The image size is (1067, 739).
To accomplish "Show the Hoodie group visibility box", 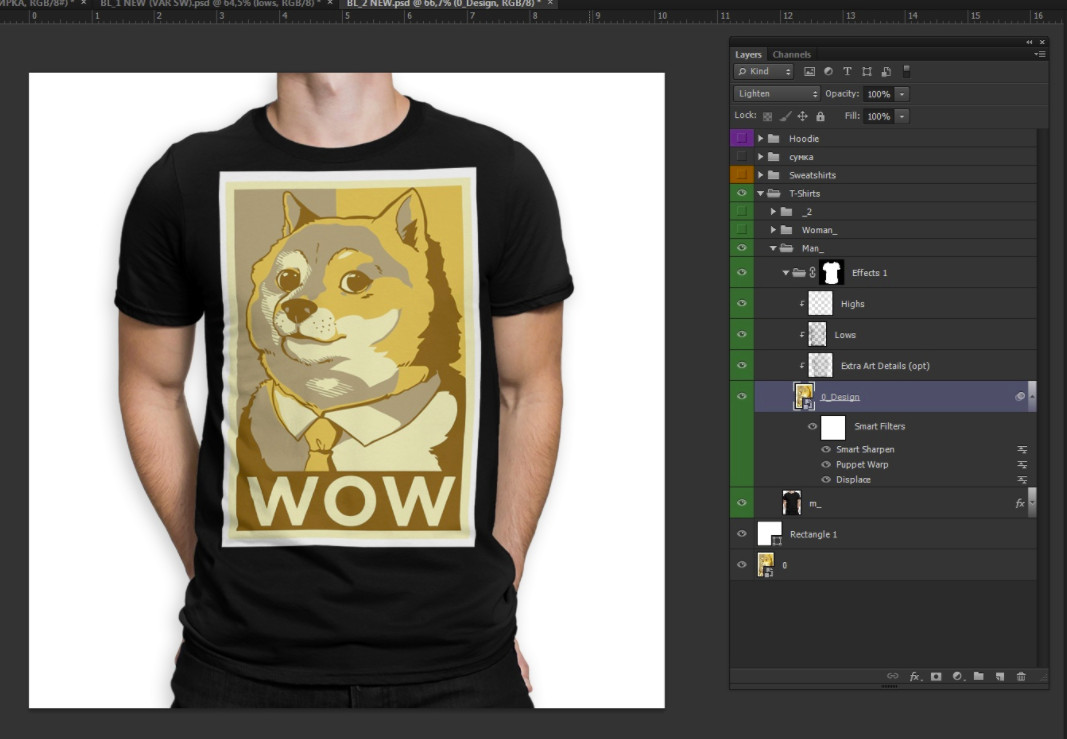I will pyautogui.click(x=742, y=138).
